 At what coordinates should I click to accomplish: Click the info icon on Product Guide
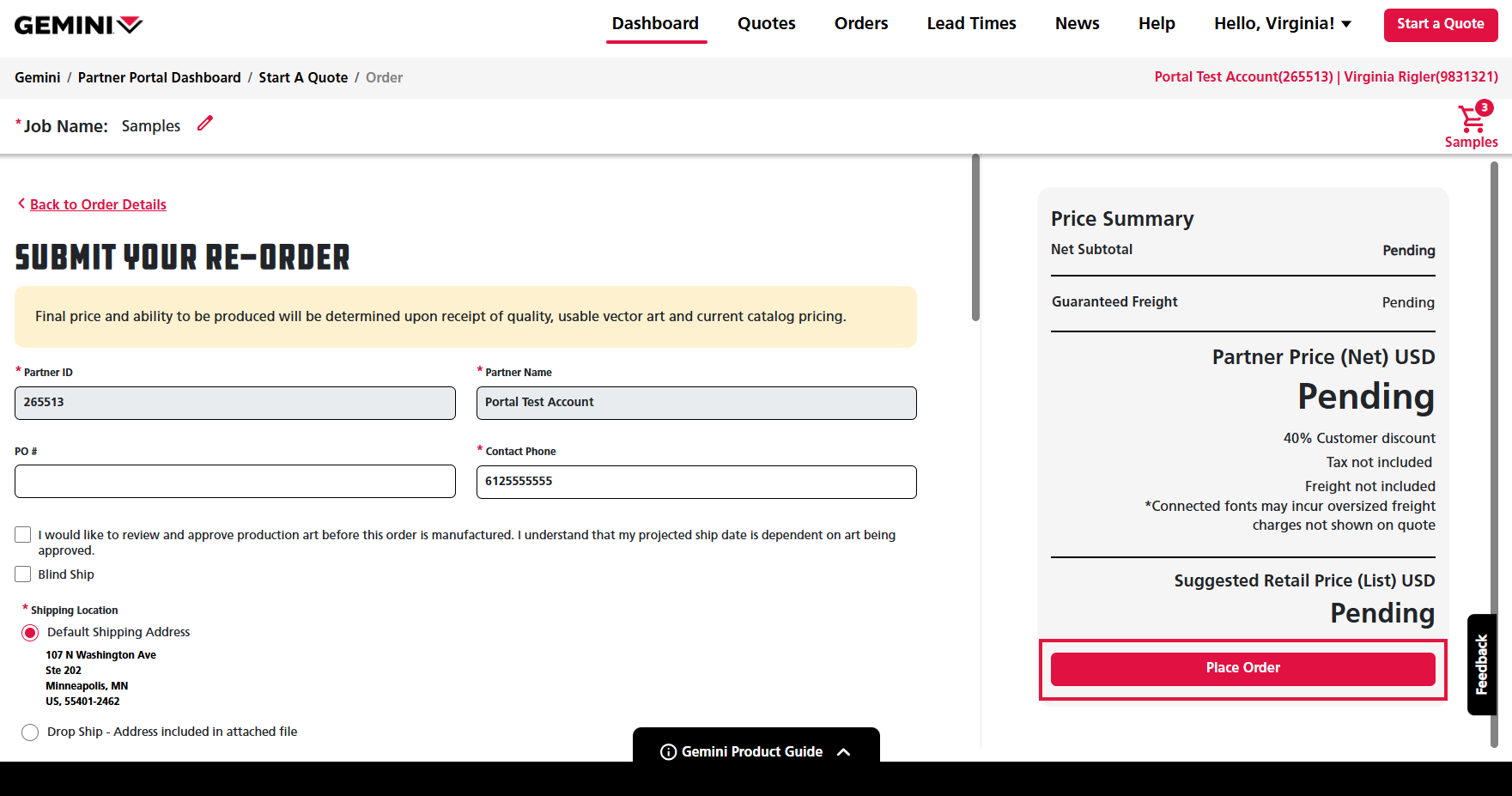click(668, 752)
